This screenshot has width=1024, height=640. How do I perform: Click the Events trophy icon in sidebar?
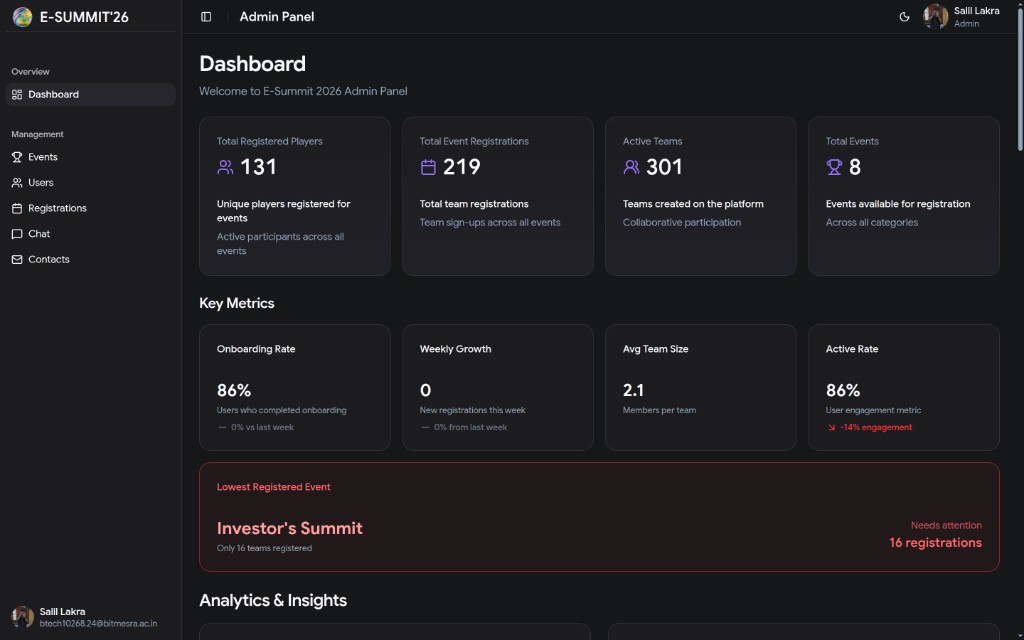pyautogui.click(x=17, y=157)
